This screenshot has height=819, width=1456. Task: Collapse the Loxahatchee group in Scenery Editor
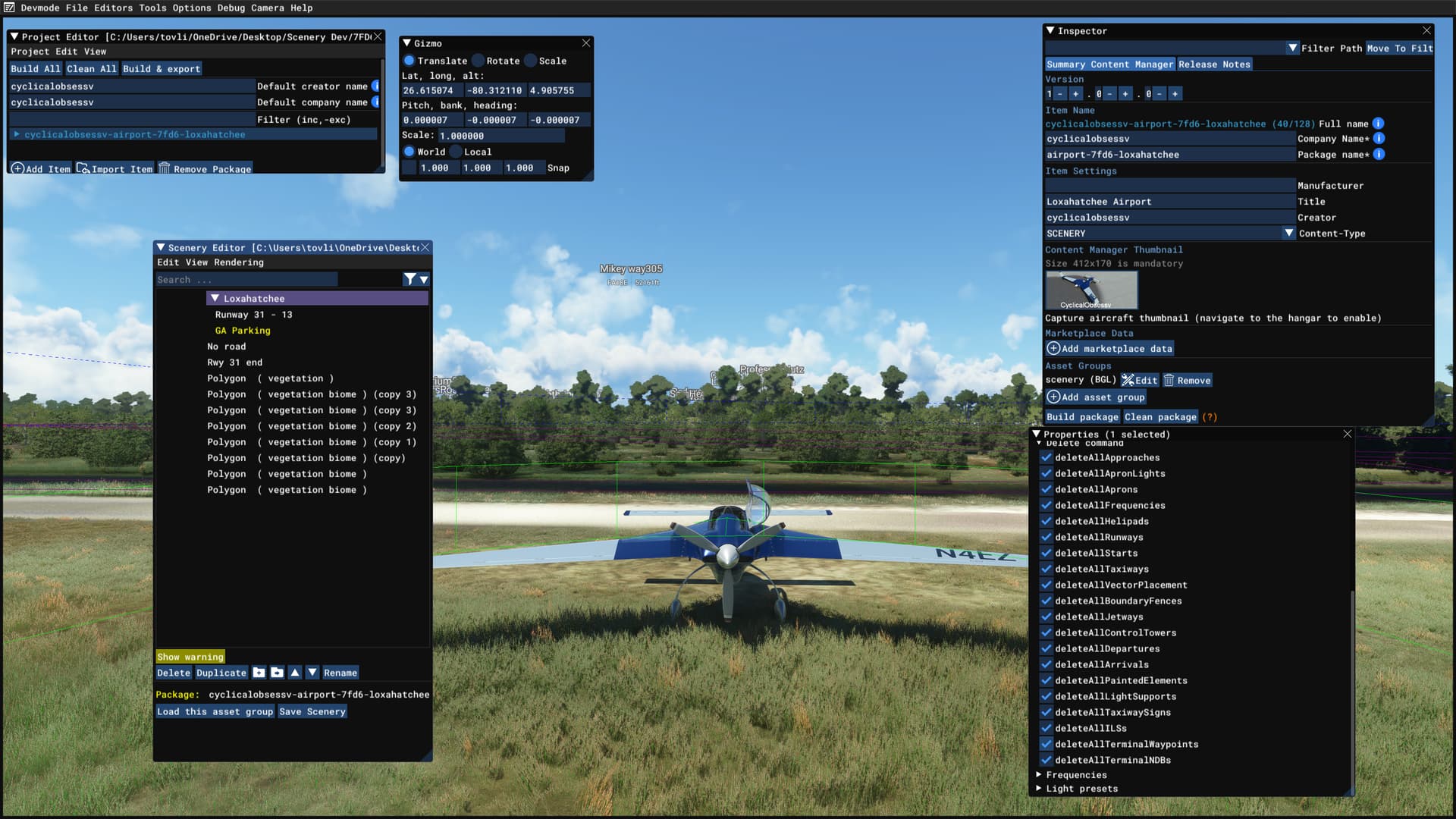(213, 298)
